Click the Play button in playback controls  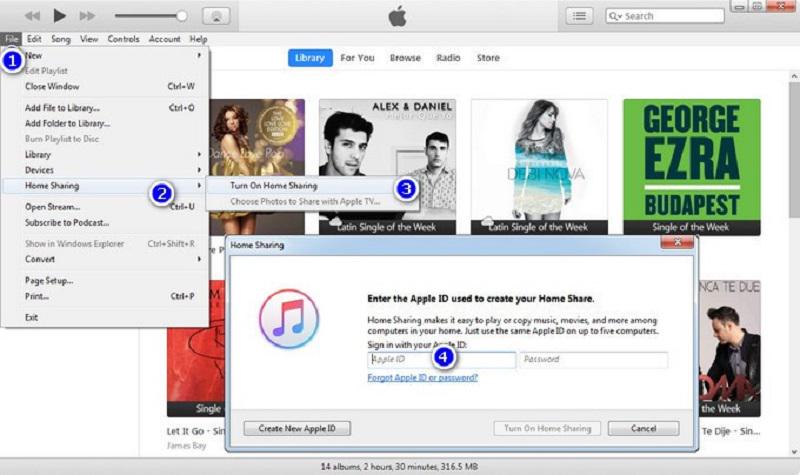click(x=59, y=16)
